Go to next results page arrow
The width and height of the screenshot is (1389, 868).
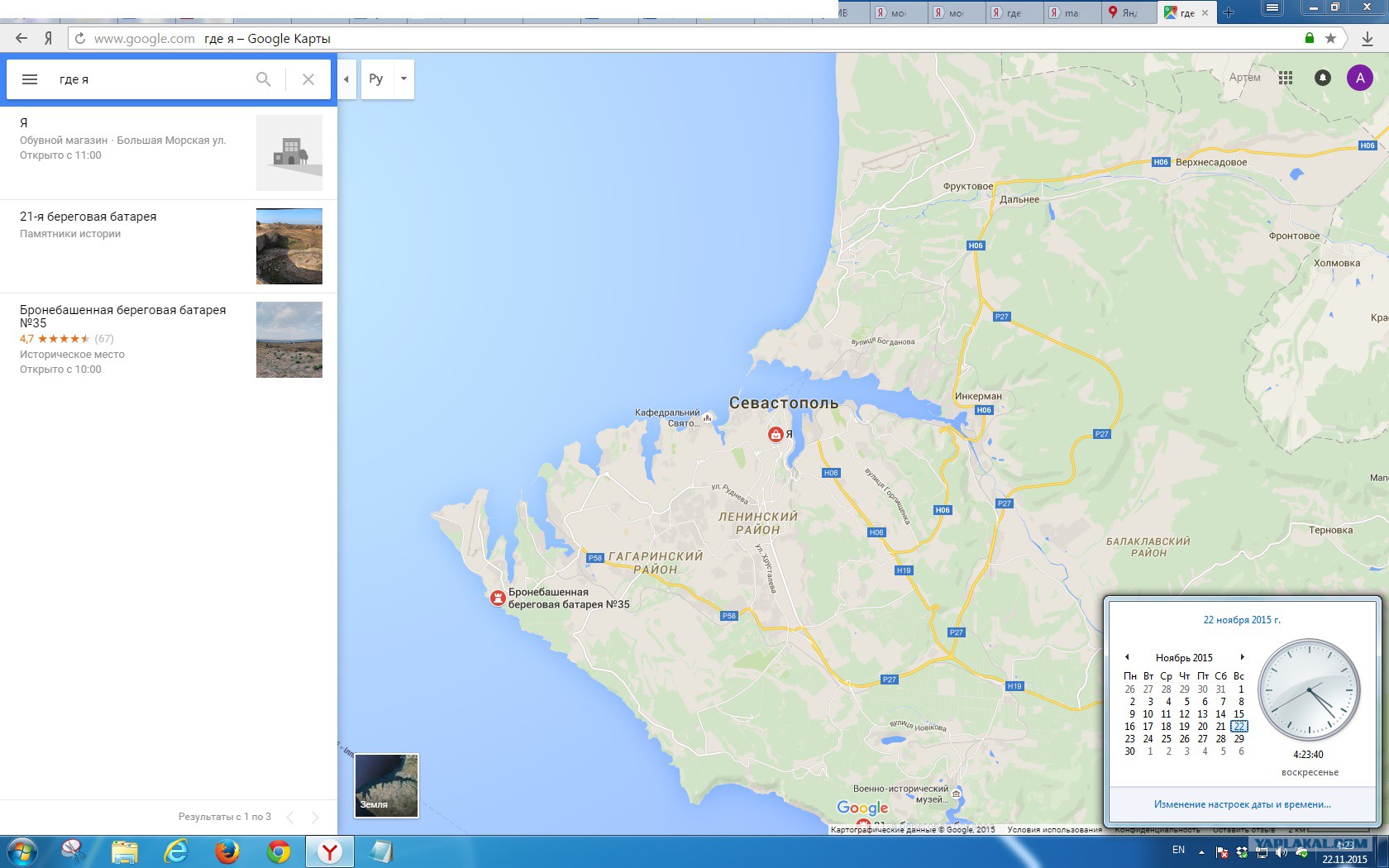tap(315, 818)
